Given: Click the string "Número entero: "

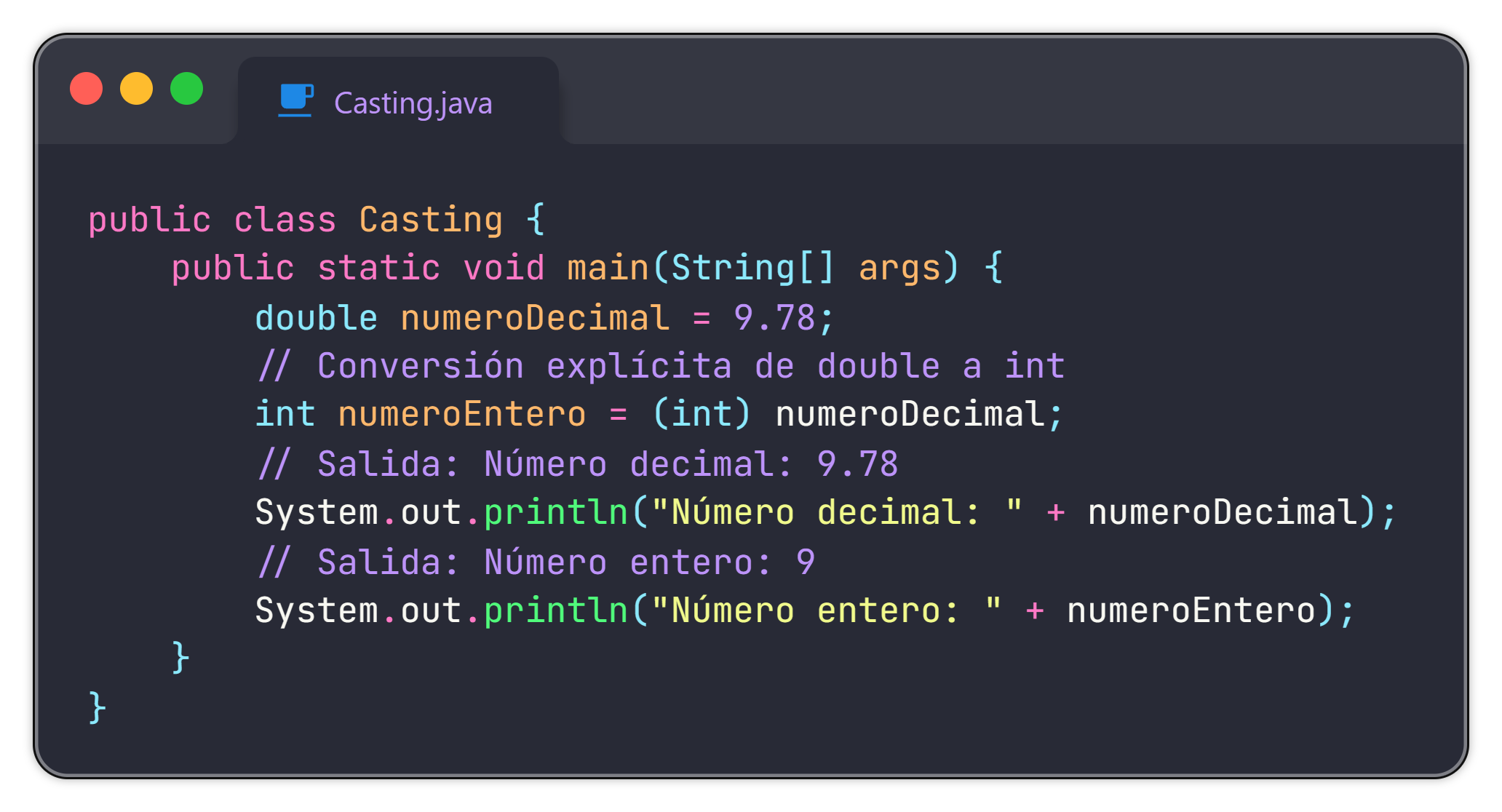Looking at the screenshot, I should [x=826, y=610].
